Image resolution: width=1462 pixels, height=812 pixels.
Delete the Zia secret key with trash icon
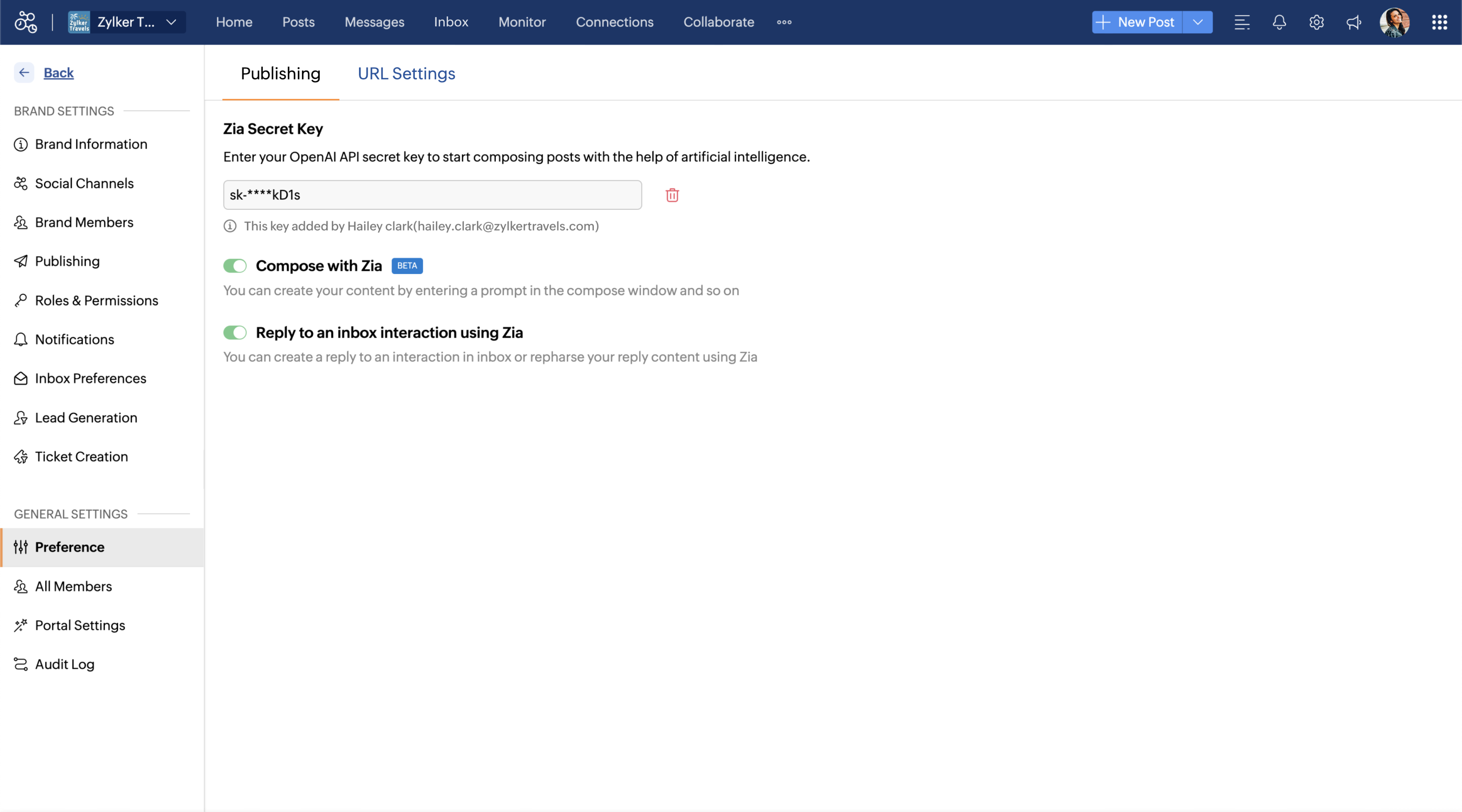[x=672, y=195]
